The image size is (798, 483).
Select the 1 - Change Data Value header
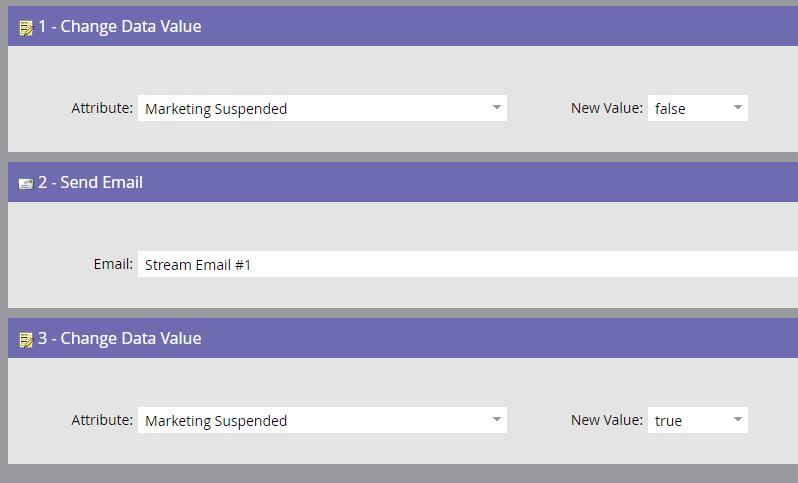click(x=403, y=26)
